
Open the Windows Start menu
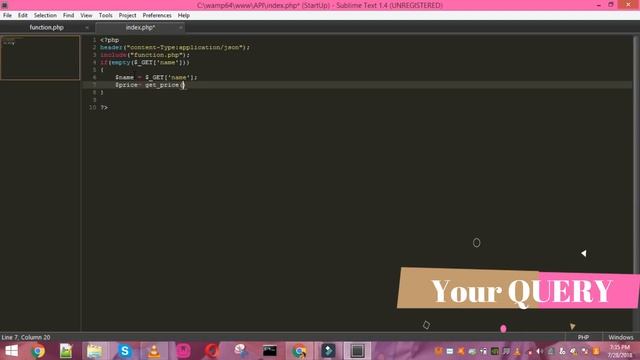pos(11,351)
